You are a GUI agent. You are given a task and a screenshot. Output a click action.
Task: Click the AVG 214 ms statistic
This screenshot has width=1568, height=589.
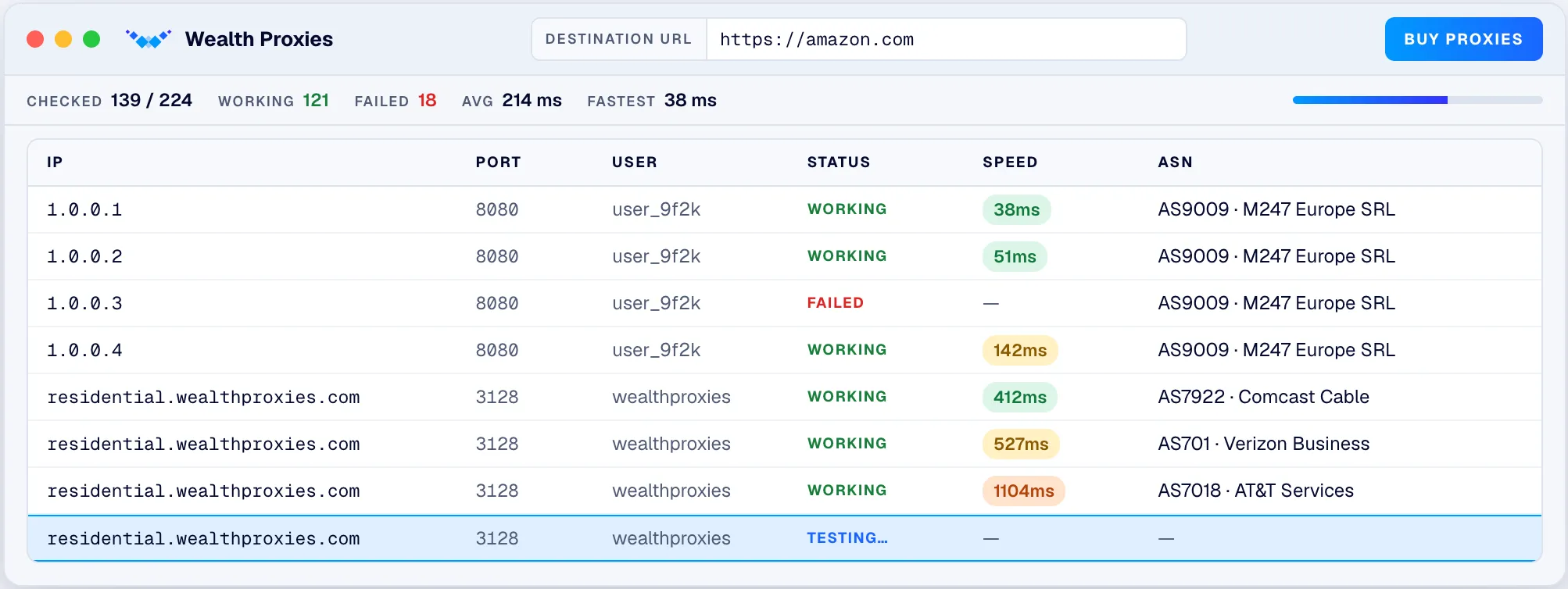512,101
